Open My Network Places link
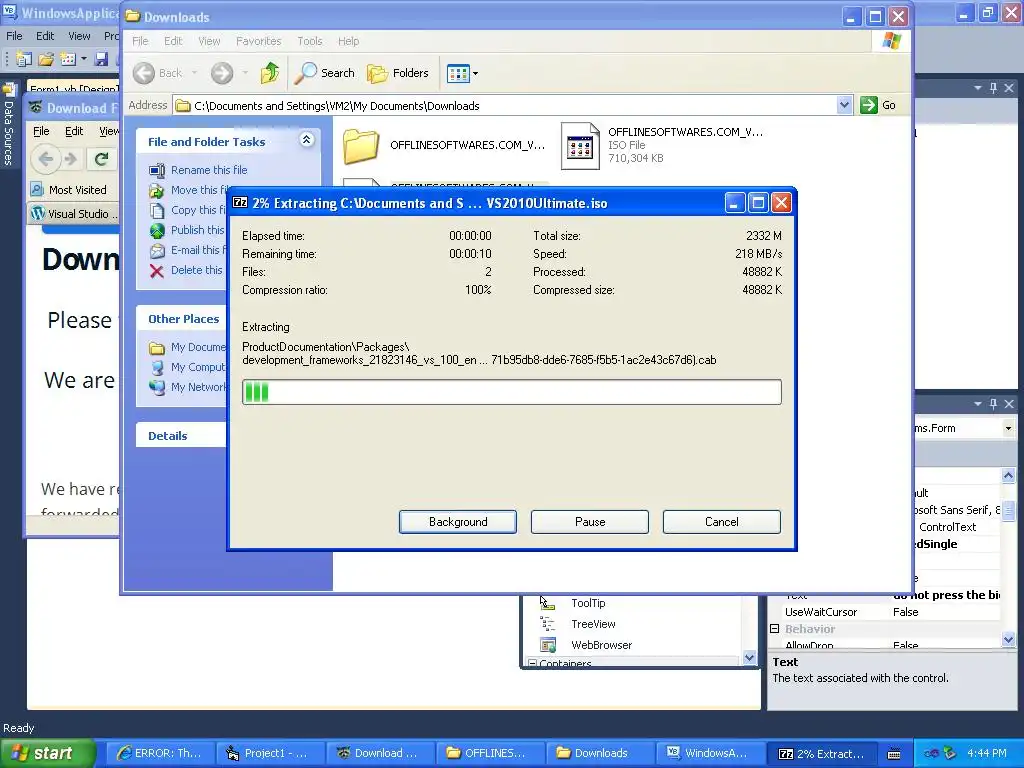This screenshot has width=1024, height=768. (x=199, y=387)
